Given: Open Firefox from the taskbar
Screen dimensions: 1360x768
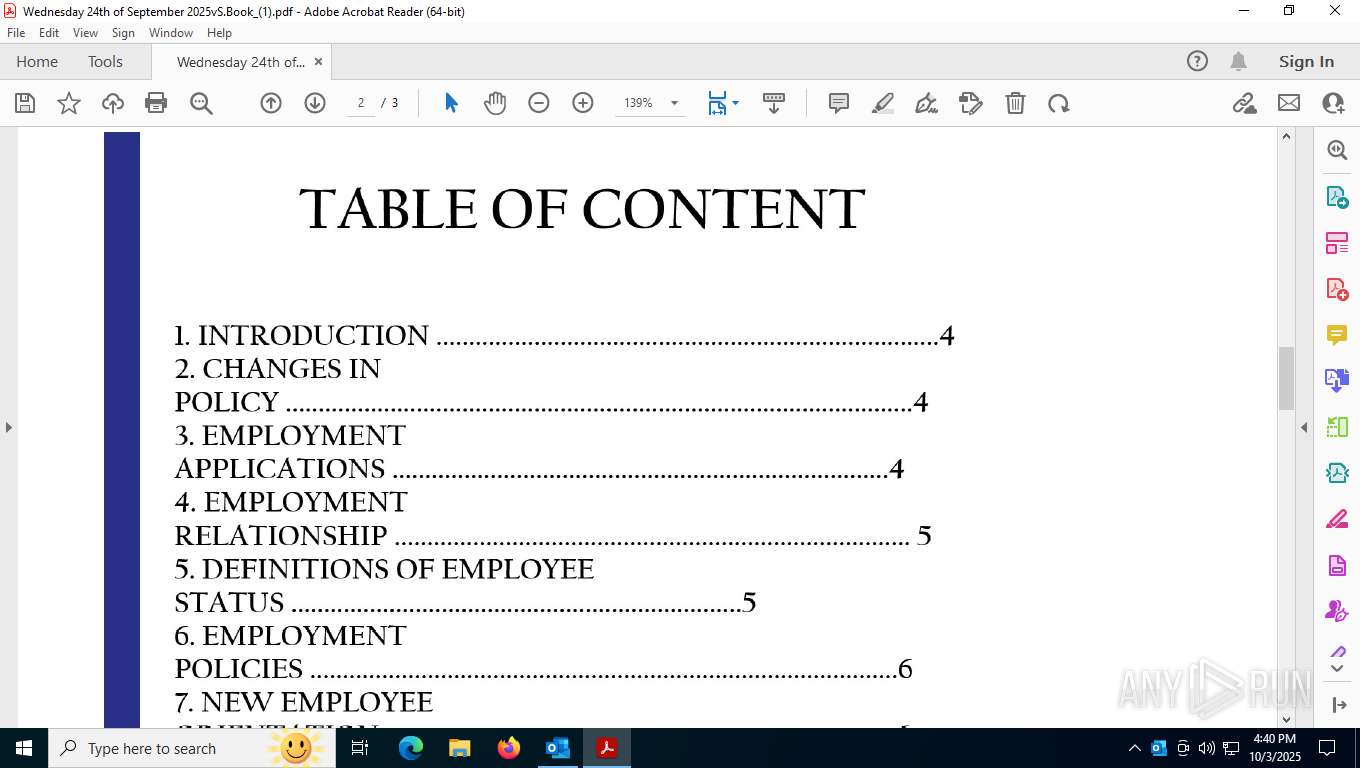Looking at the screenshot, I should [509, 748].
